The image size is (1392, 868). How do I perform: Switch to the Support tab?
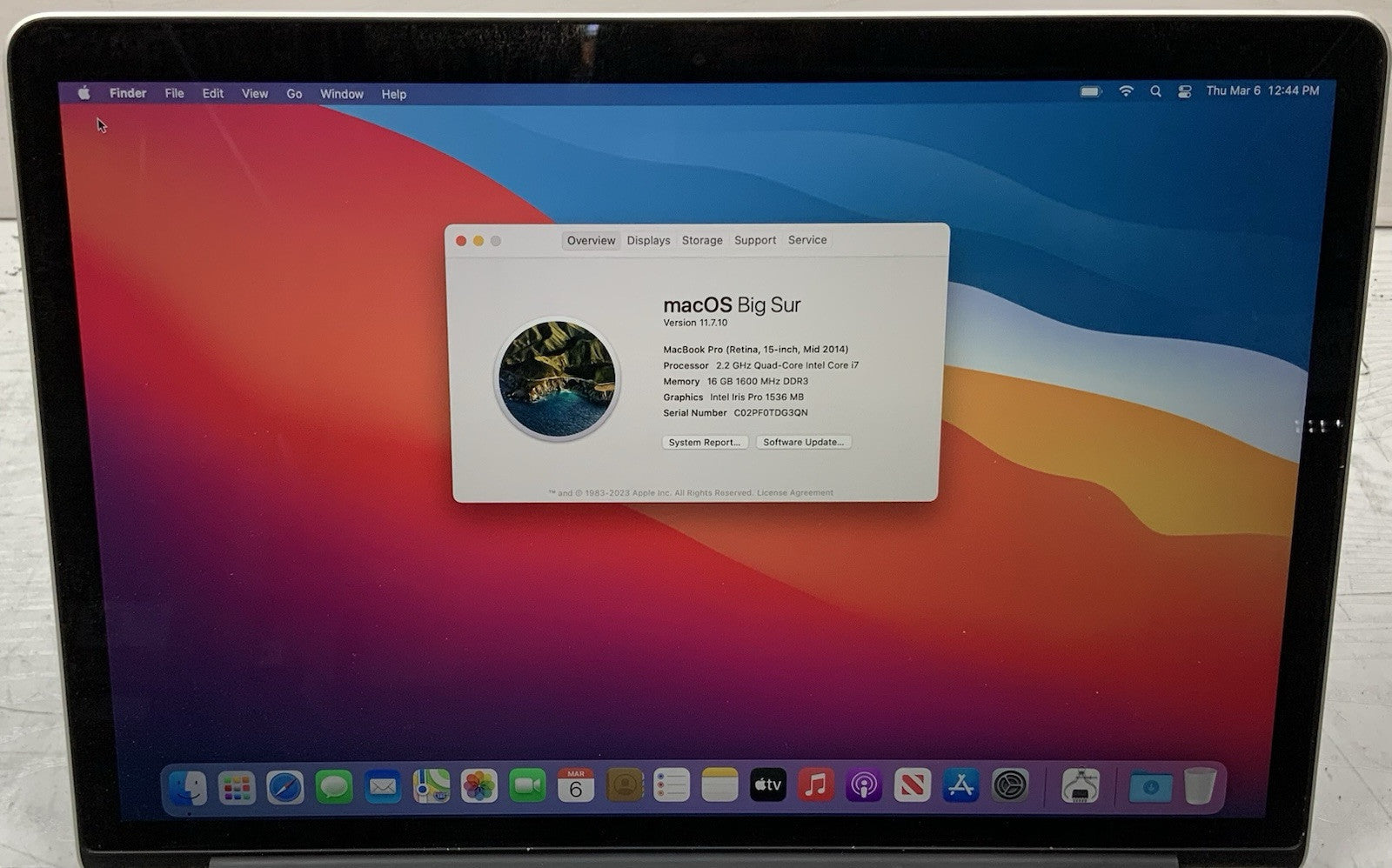[755, 240]
